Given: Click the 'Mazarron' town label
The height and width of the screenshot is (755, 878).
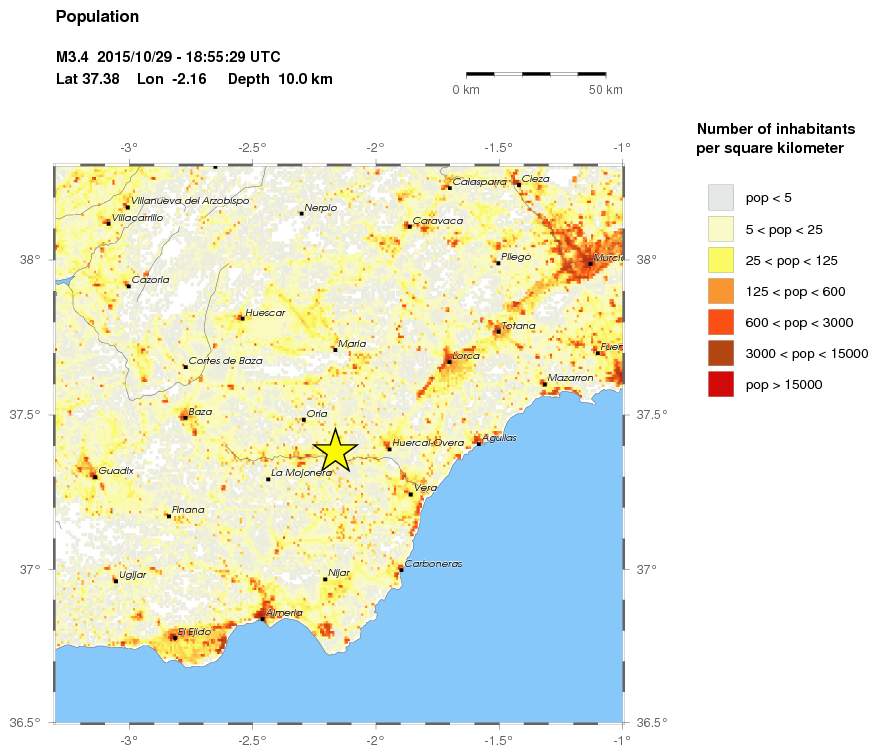Looking at the screenshot, I should [571, 378].
